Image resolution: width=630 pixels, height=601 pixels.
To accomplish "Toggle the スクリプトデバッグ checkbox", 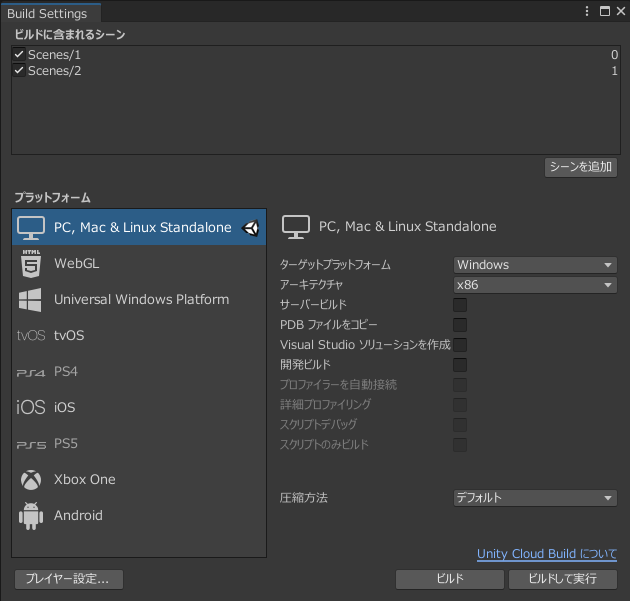I will coord(460,425).
